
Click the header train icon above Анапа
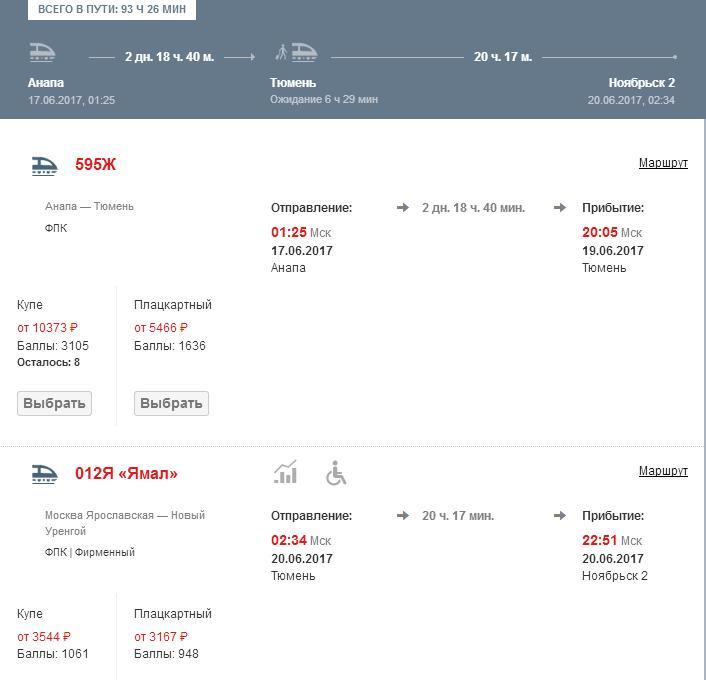tap(42, 52)
